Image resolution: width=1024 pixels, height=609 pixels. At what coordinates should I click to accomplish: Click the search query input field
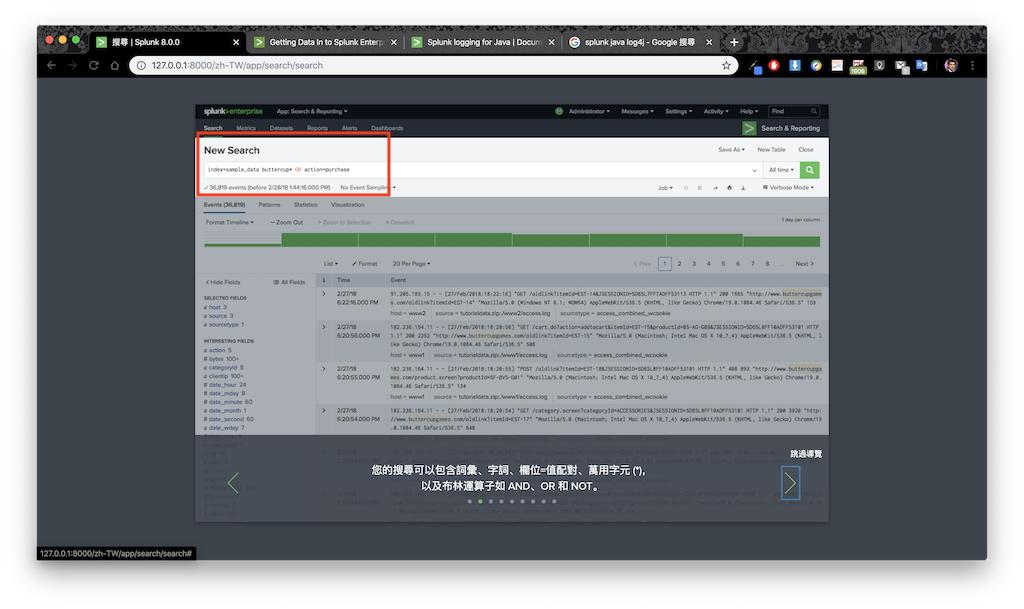click(482, 170)
